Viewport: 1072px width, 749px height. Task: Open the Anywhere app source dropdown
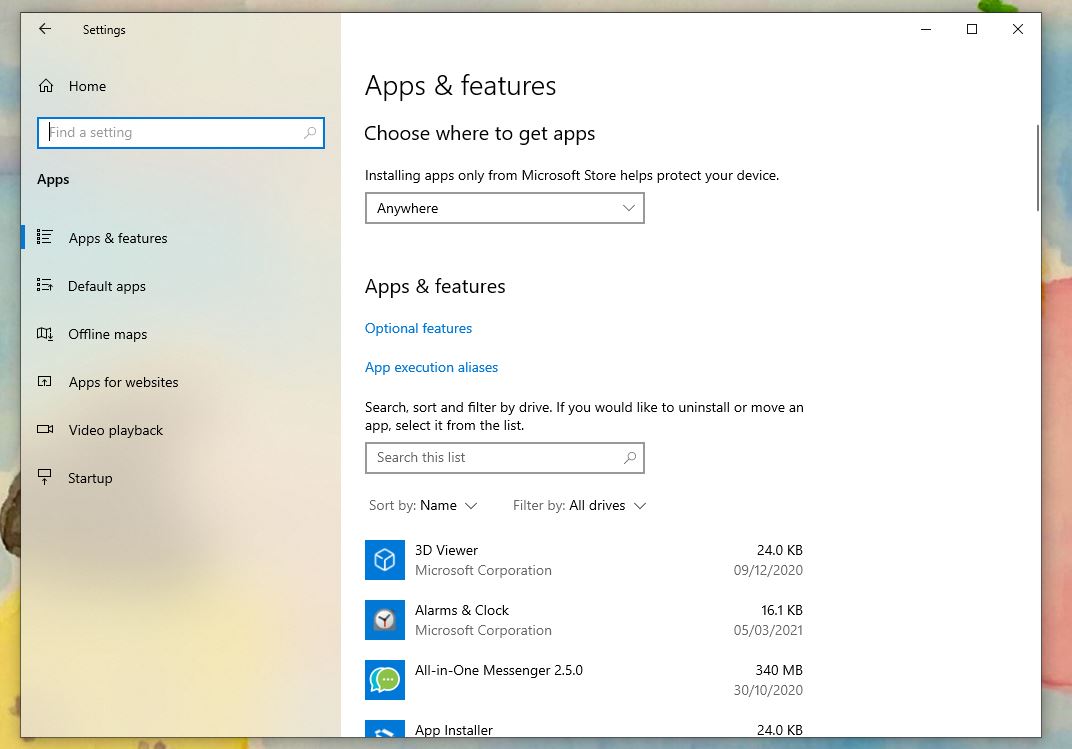505,208
